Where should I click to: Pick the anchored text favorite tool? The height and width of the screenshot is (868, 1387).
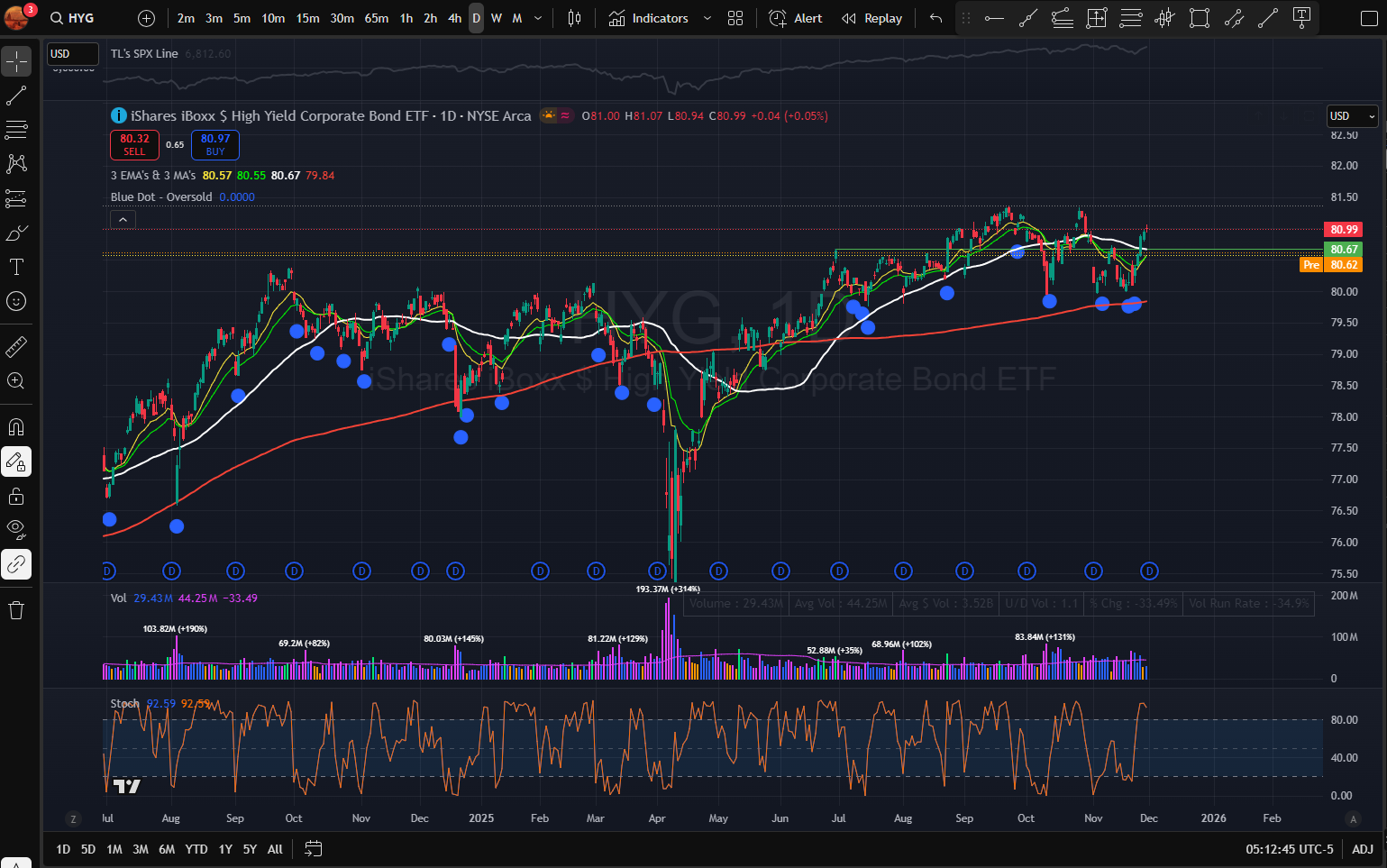tap(1301, 18)
